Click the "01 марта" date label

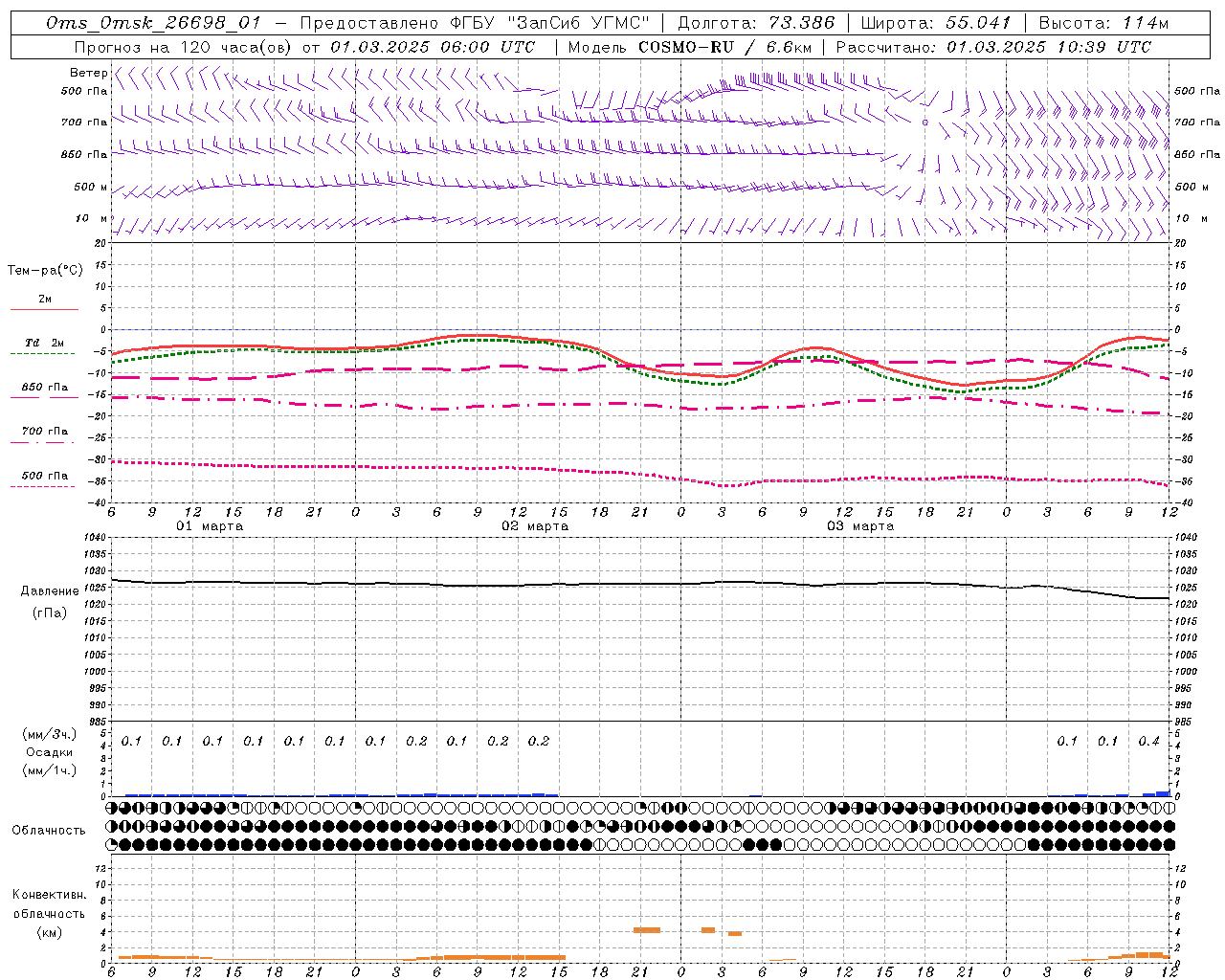210,526
